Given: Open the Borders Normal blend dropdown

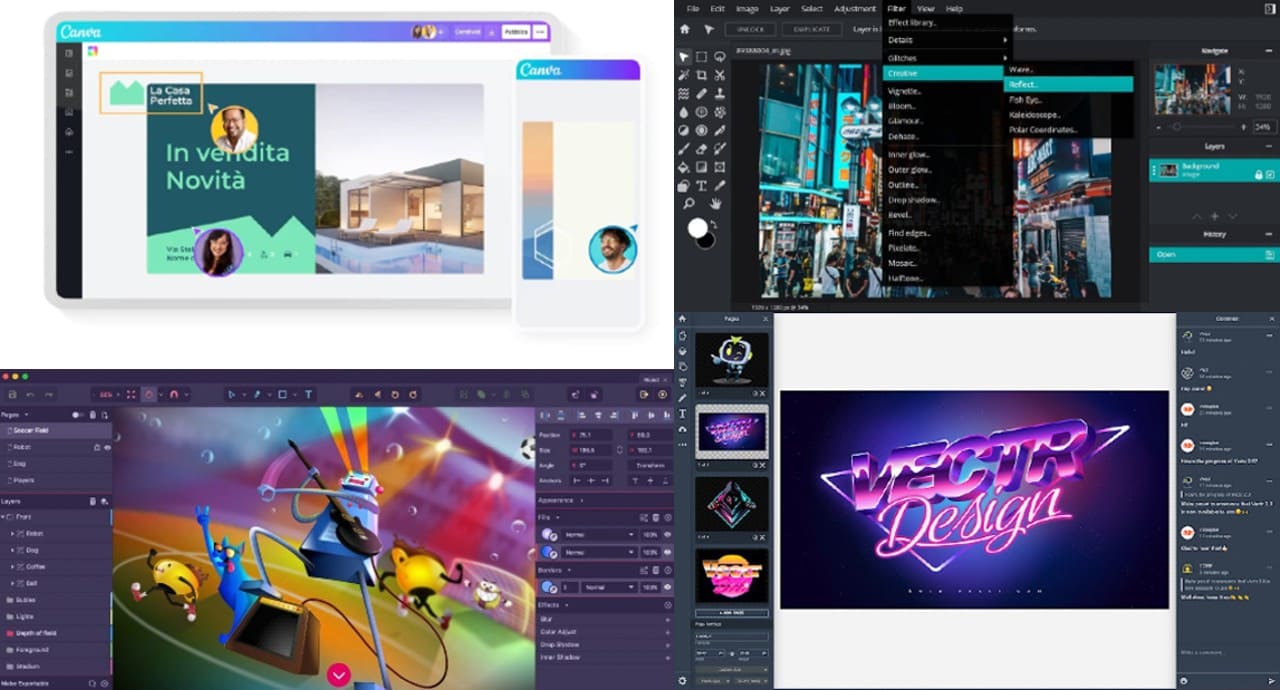Looking at the screenshot, I should click(609, 587).
